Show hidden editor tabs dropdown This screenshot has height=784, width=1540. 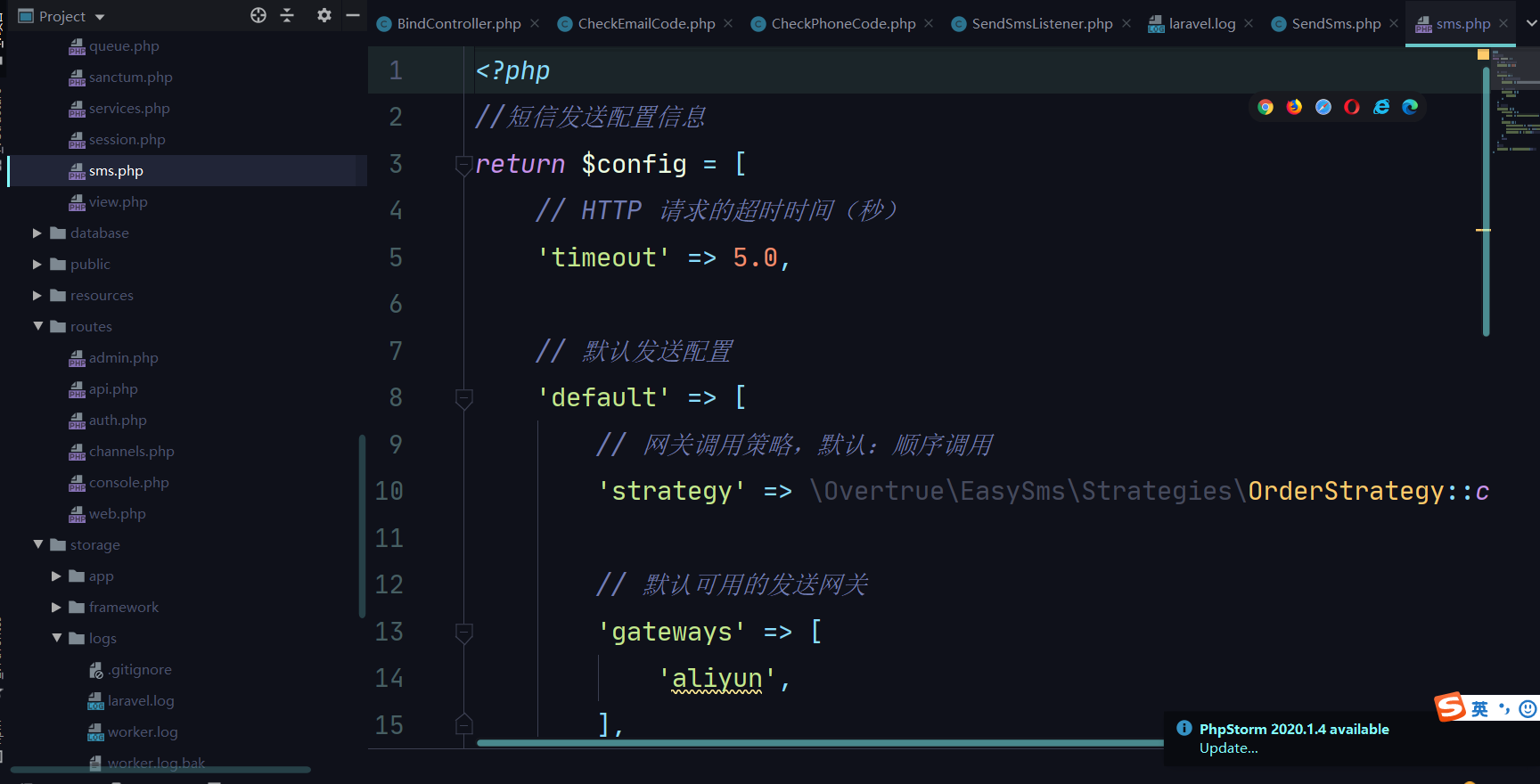[1532, 23]
